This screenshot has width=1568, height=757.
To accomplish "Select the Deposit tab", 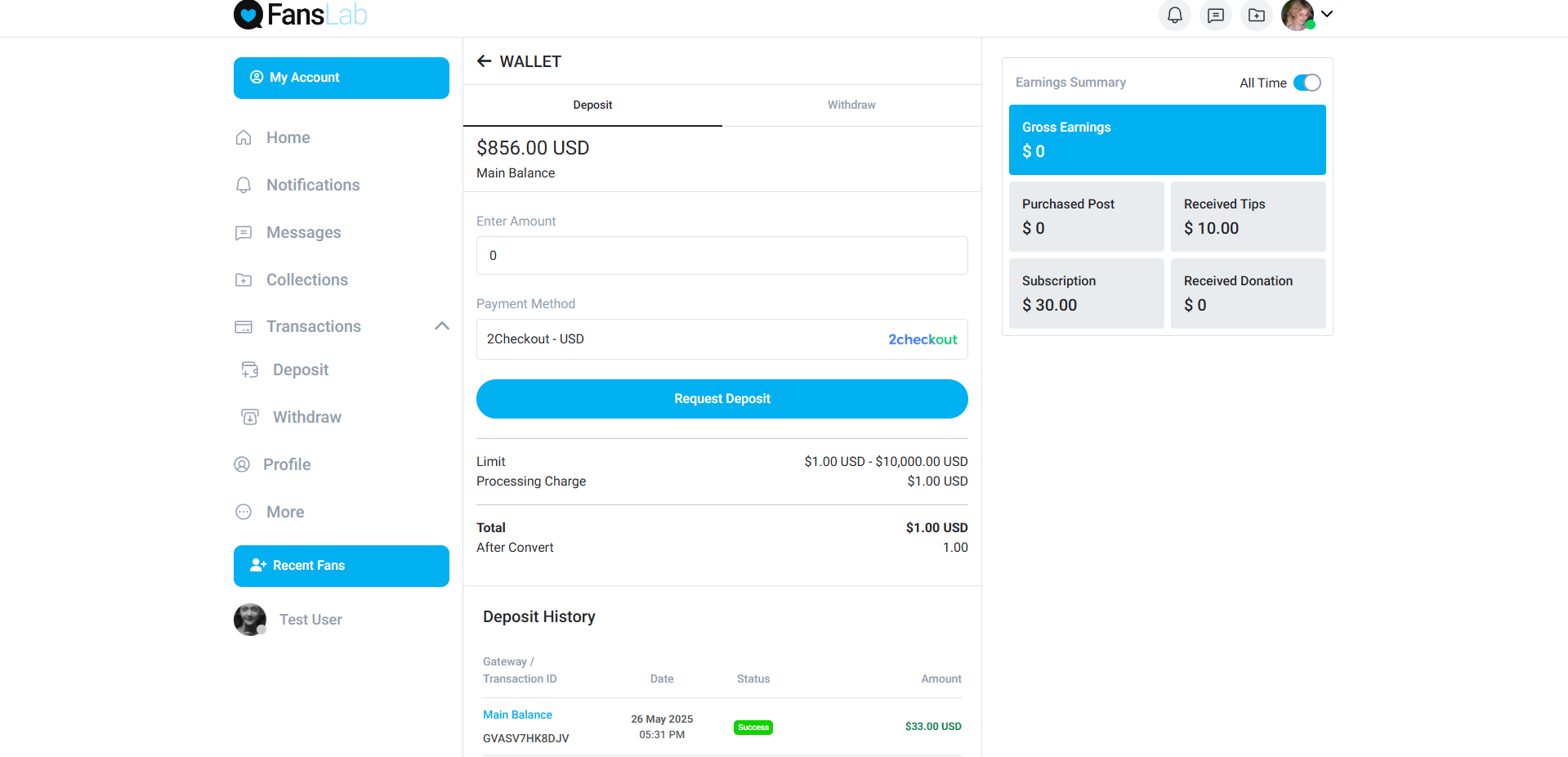I will coord(592,105).
